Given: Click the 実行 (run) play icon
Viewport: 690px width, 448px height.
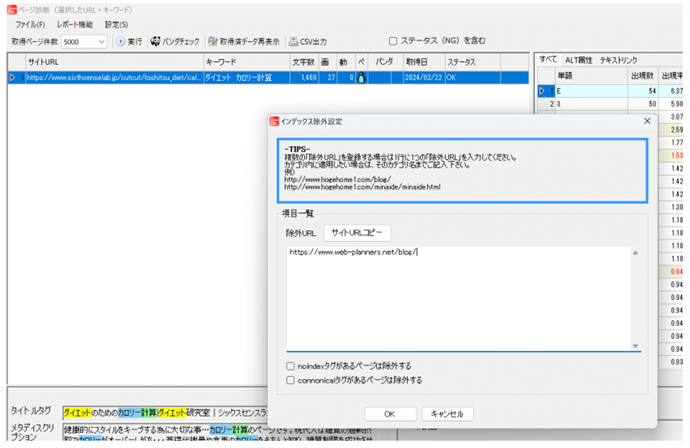Looking at the screenshot, I should point(121,42).
